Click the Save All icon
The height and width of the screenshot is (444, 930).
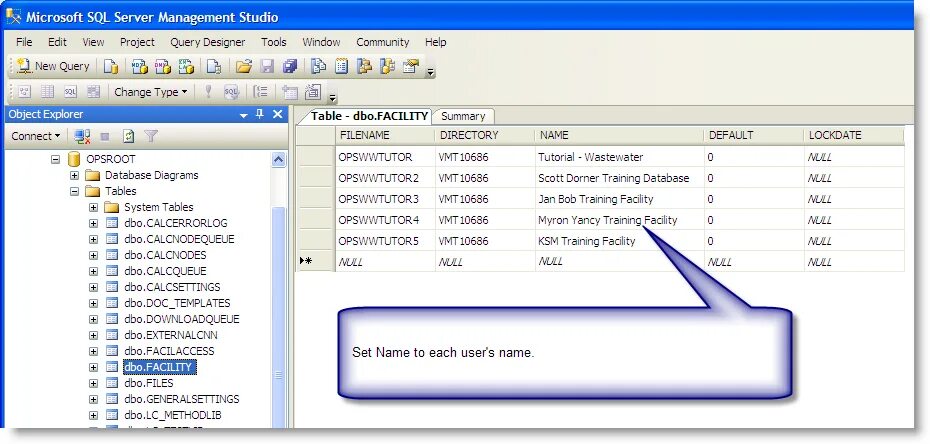point(290,66)
